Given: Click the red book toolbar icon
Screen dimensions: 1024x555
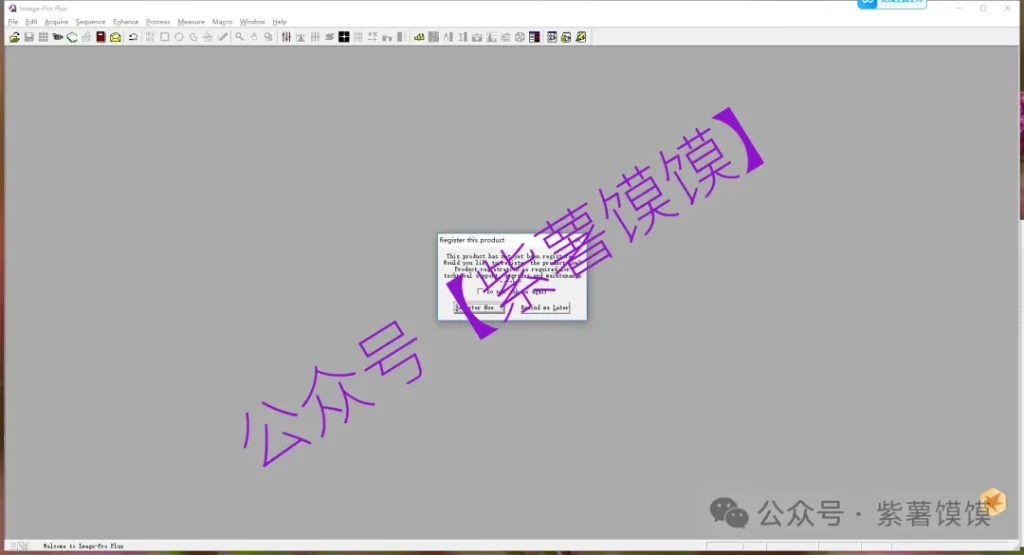Looking at the screenshot, I should click(101, 37).
